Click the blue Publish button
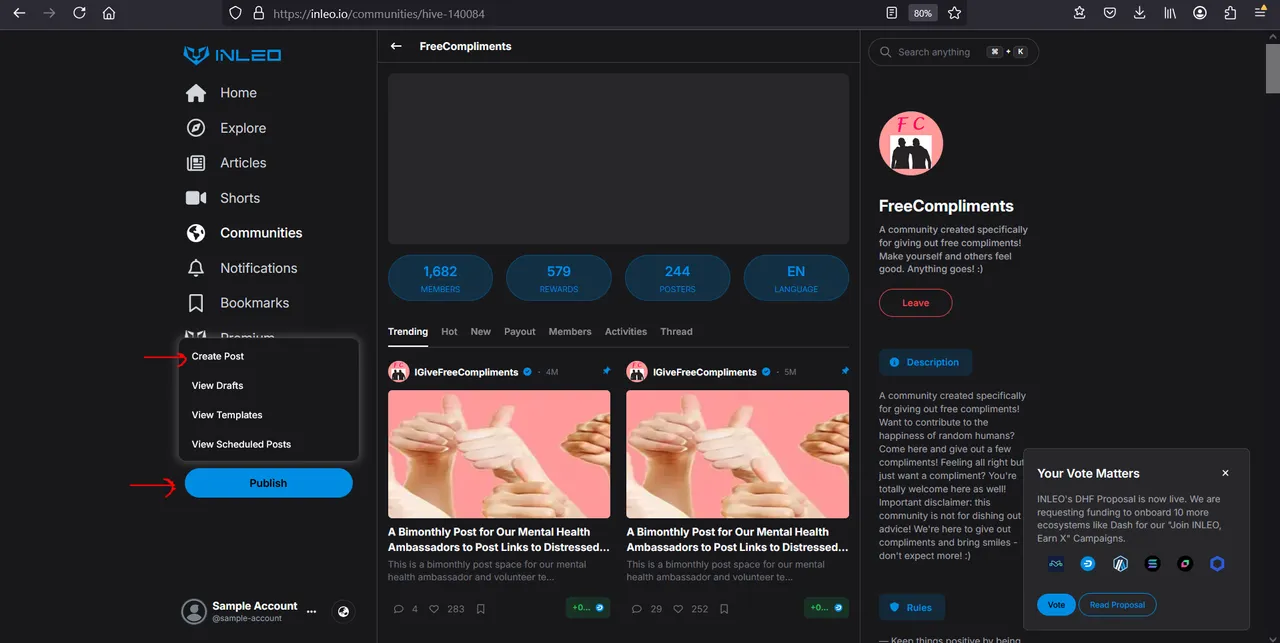Viewport: 1280px width, 643px height. tap(268, 483)
